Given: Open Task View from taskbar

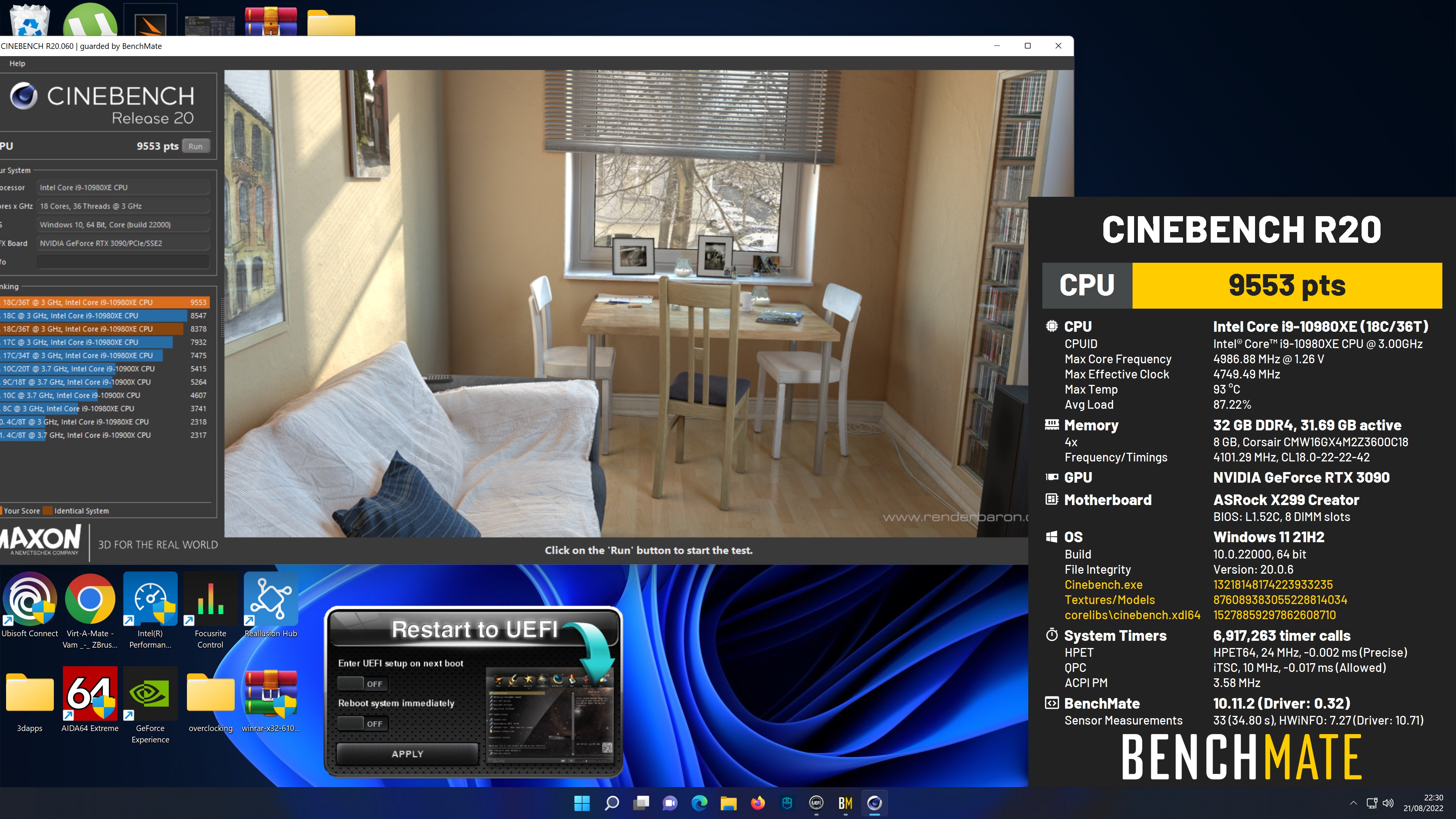Looking at the screenshot, I should tap(640, 803).
